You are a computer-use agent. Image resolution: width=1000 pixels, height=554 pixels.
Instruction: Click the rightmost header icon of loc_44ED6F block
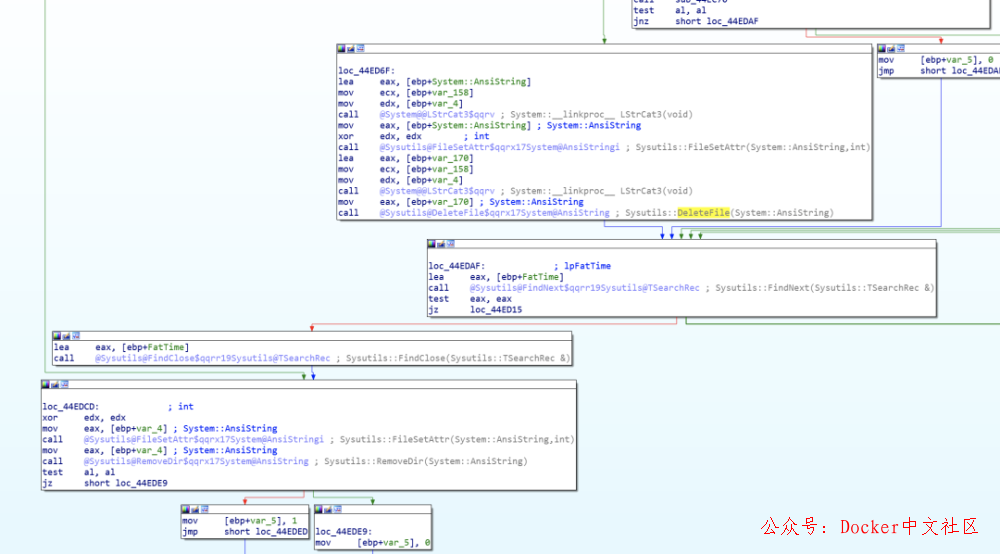tap(360, 48)
